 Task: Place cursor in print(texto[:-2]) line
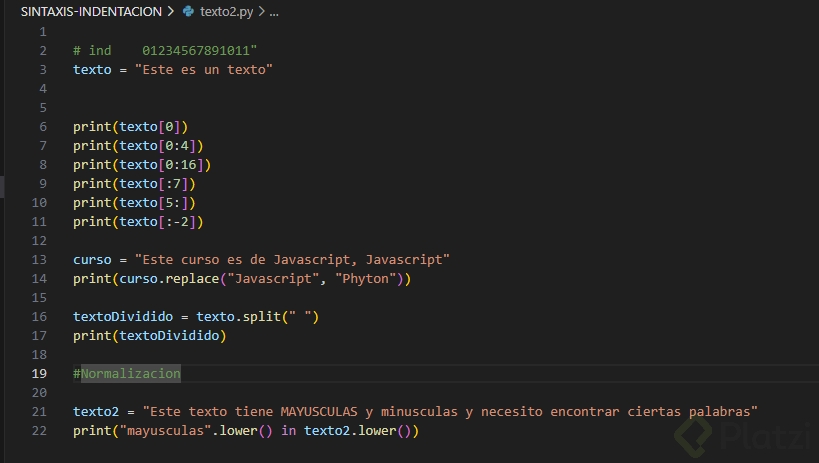tap(138, 222)
